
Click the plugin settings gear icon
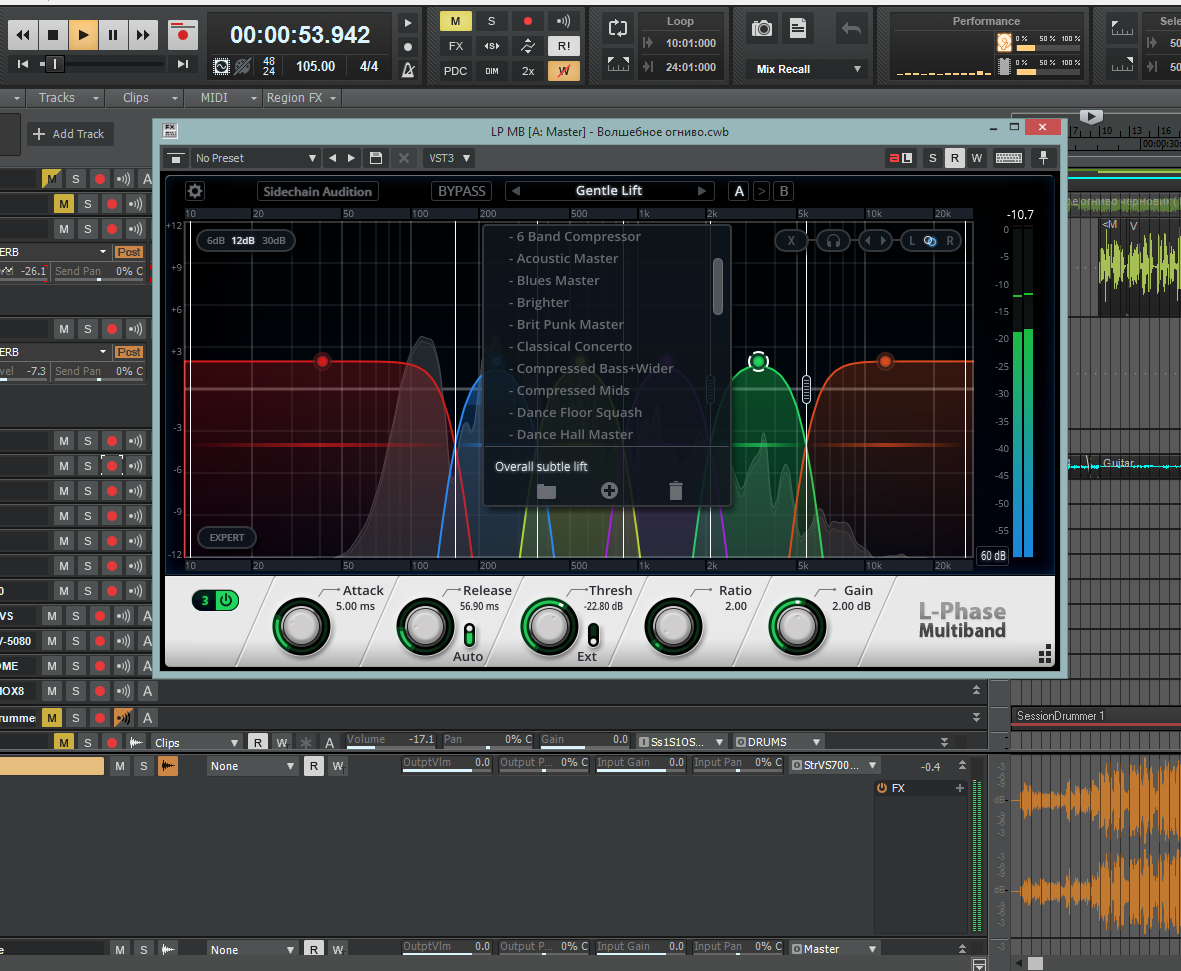[x=195, y=191]
